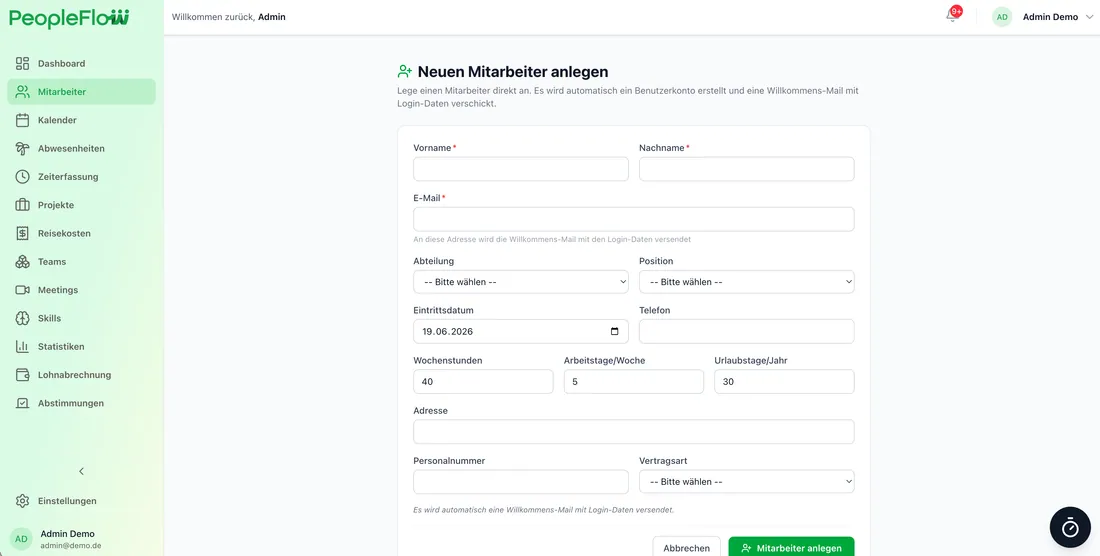Focus the Telefon input field

tap(746, 332)
